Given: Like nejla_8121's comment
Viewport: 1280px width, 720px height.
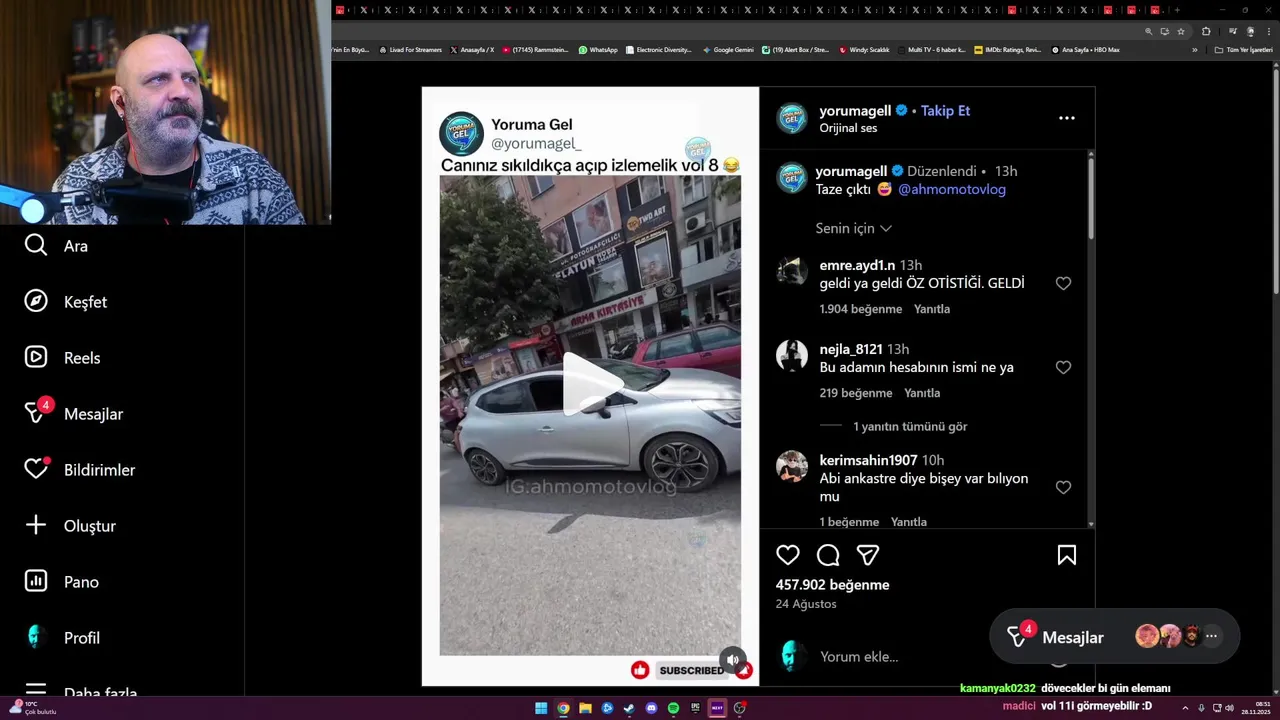Looking at the screenshot, I should coord(1063,367).
